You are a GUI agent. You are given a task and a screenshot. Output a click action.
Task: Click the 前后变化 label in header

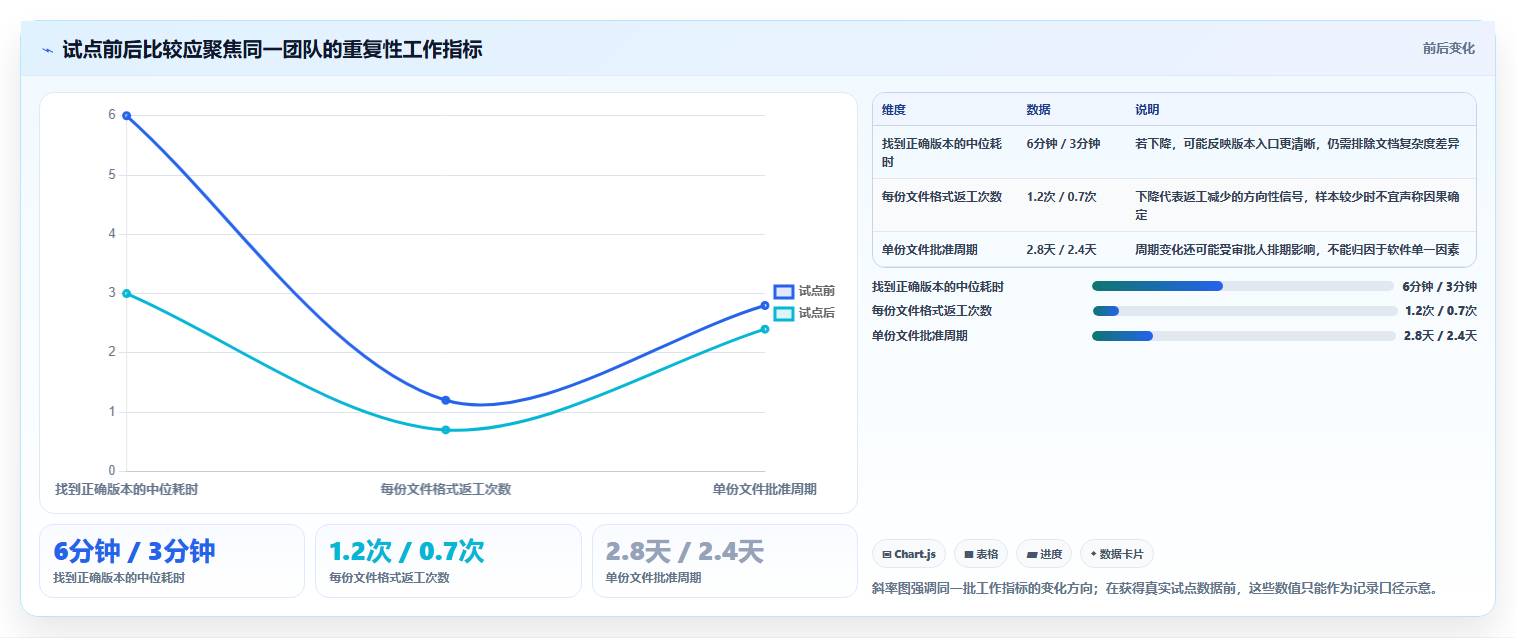1448,48
